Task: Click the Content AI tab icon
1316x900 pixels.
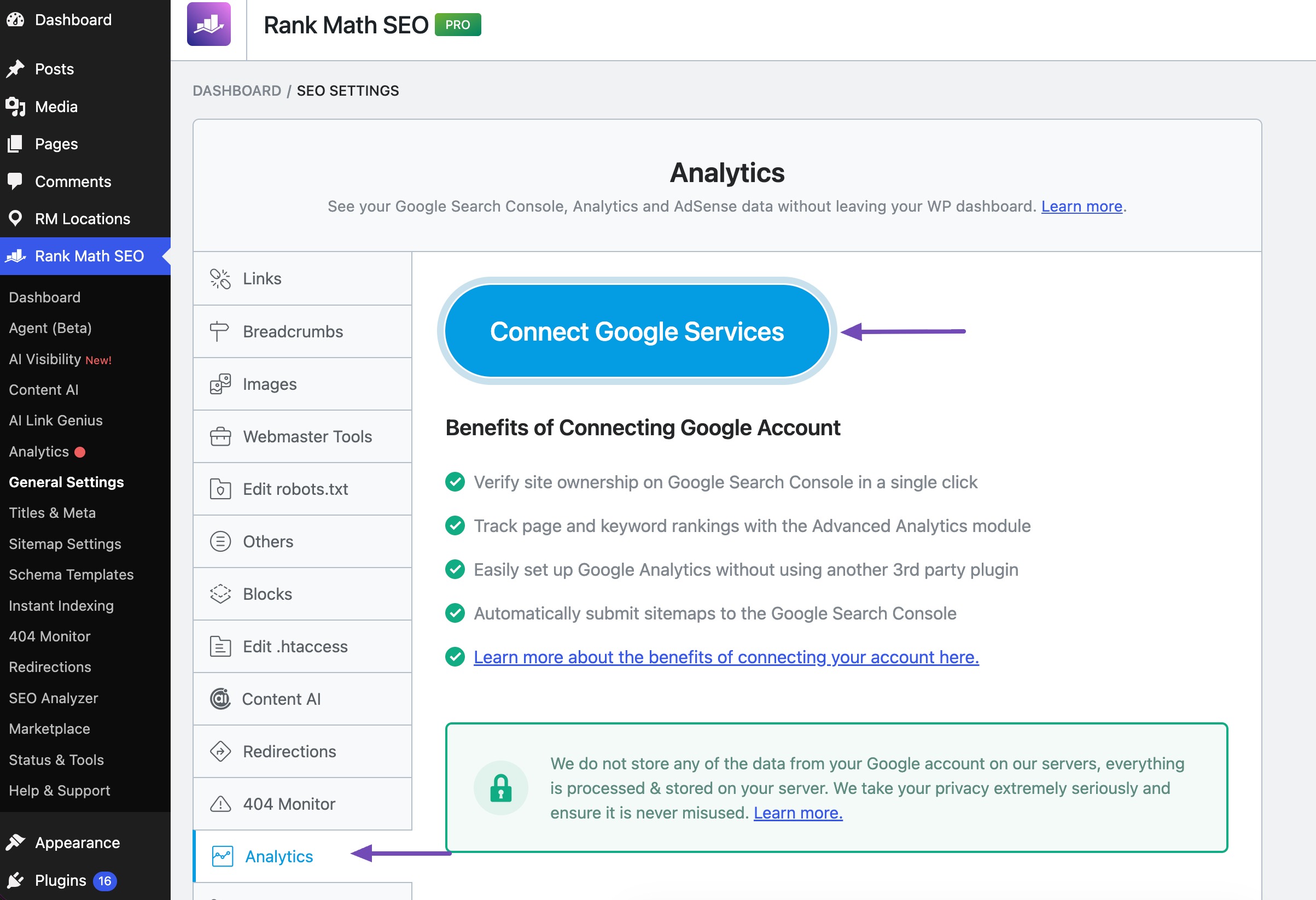Action: coord(220,699)
